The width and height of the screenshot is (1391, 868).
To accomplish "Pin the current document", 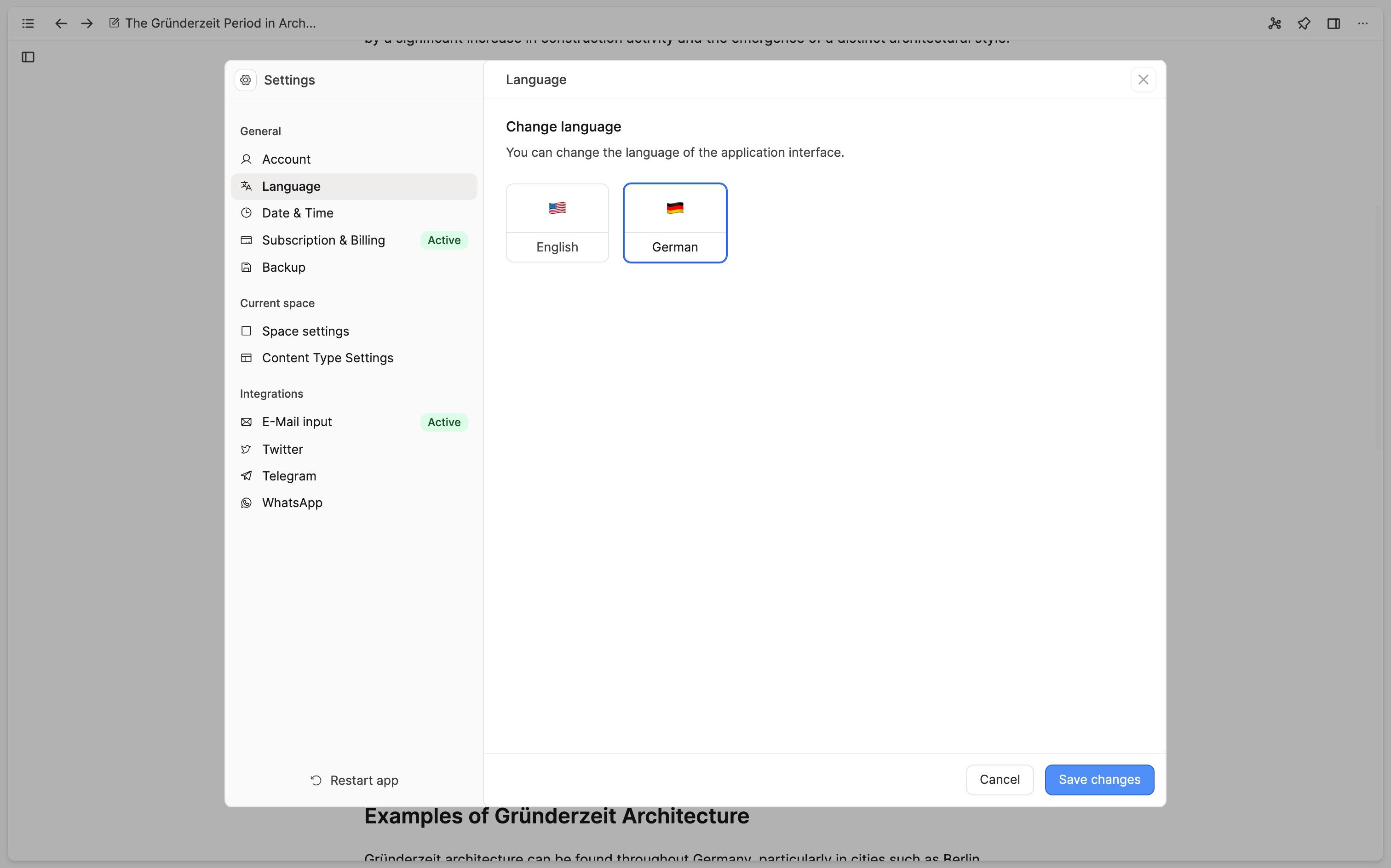I will (x=1304, y=23).
